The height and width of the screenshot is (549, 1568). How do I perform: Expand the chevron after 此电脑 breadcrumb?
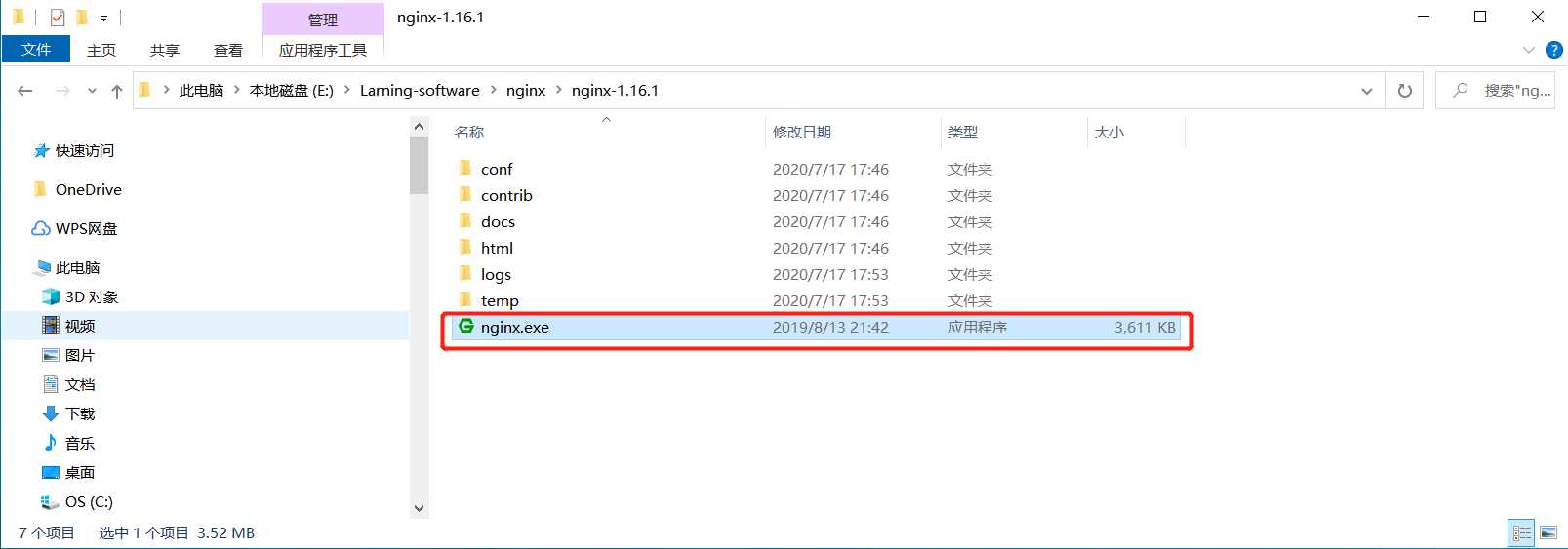click(237, 90)
